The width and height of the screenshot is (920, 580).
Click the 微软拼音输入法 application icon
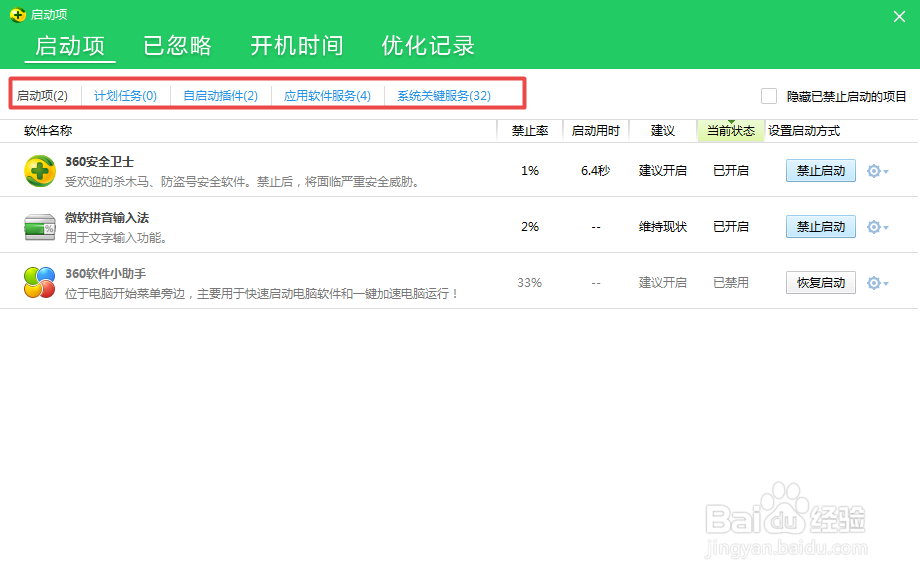pos(37,226)
